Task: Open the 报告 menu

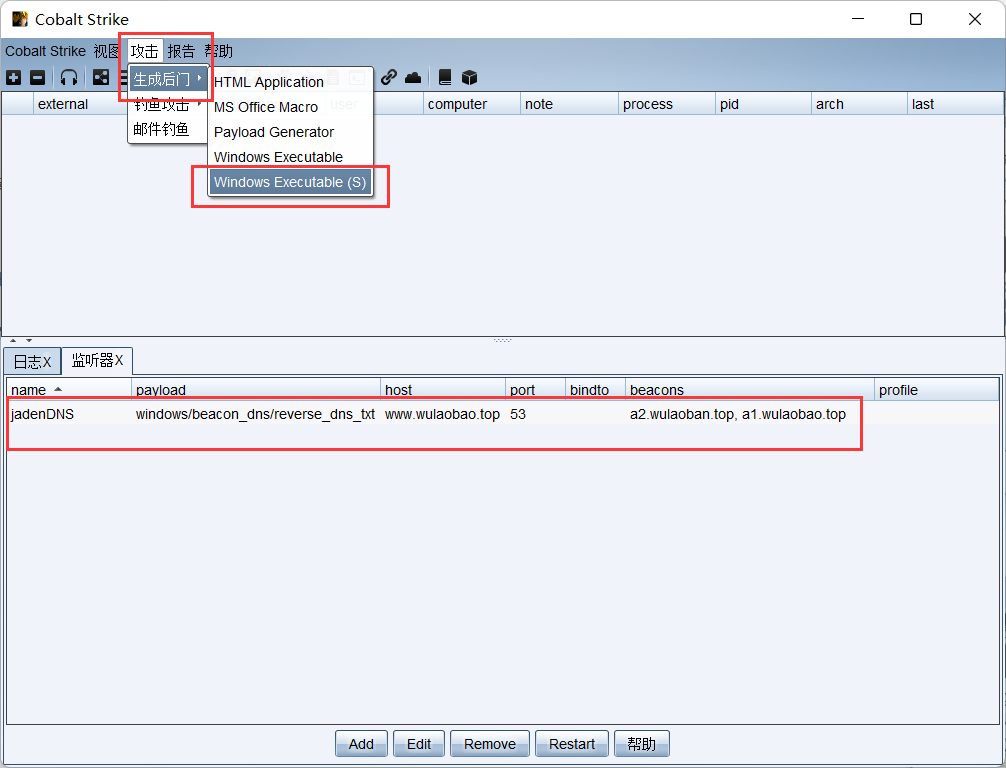Action: pyautogui.click(x=181, y=51)
